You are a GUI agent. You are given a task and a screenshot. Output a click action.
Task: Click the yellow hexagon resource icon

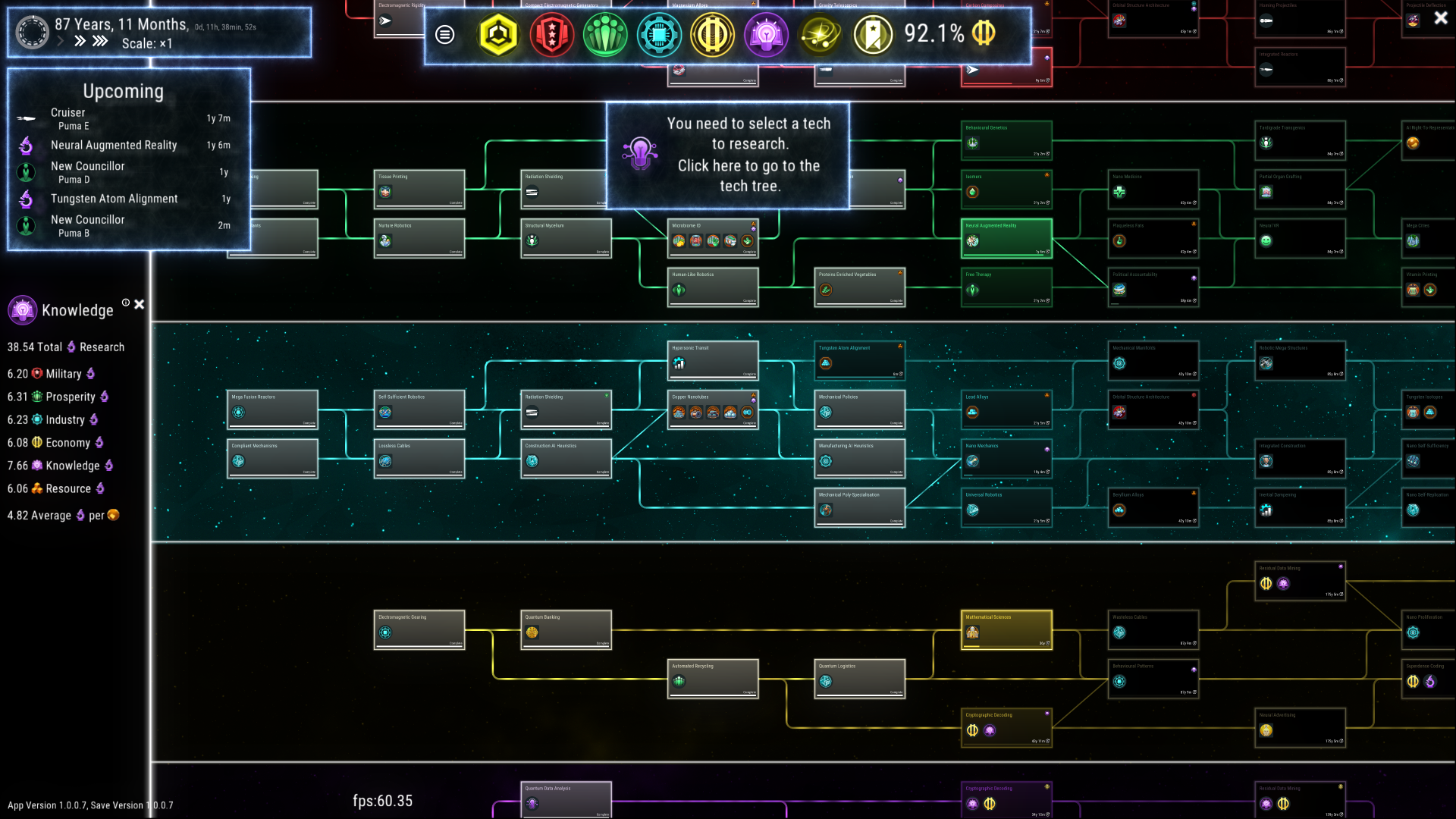(498, 34)
